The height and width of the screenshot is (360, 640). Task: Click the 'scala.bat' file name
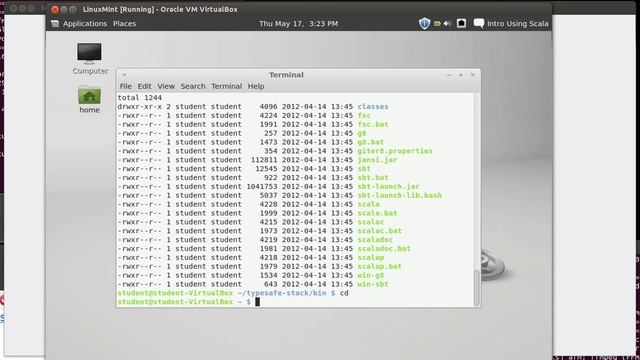point(378,213)
